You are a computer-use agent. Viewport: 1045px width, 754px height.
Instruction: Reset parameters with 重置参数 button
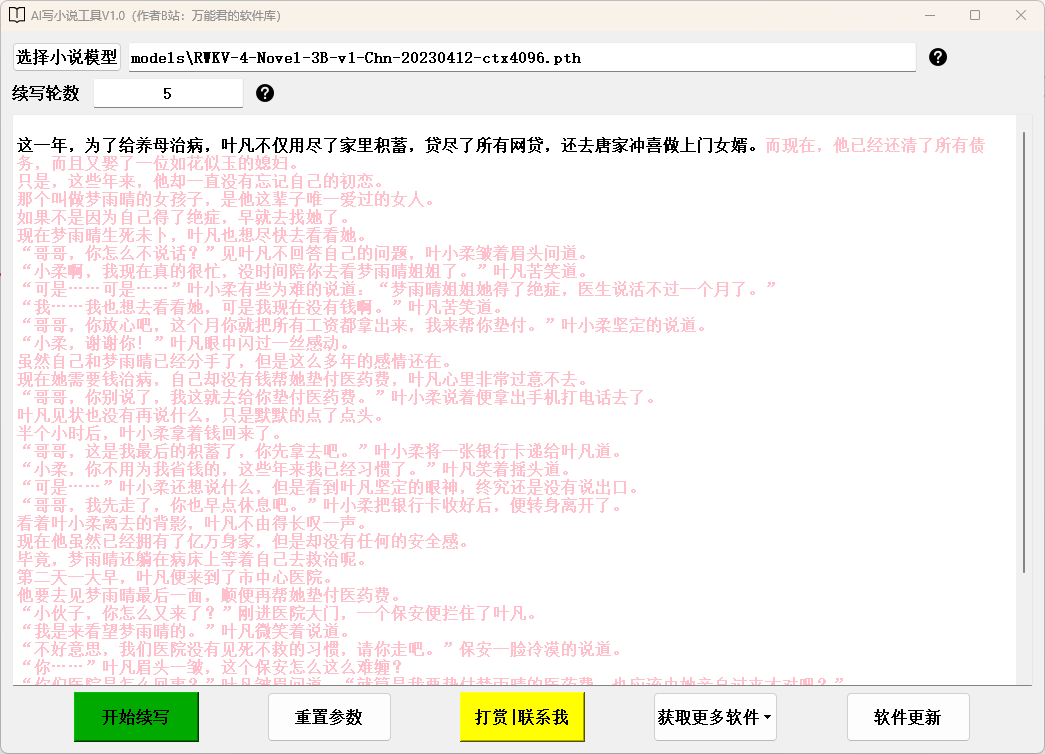pos(329,717)
